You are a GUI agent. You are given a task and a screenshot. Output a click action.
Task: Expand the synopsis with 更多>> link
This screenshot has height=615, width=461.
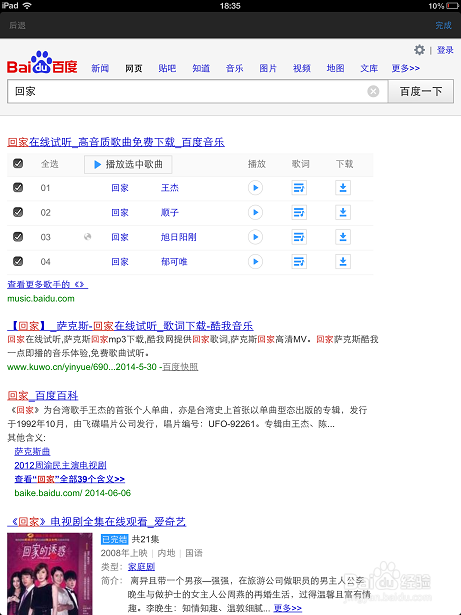(x=288, y=608)
